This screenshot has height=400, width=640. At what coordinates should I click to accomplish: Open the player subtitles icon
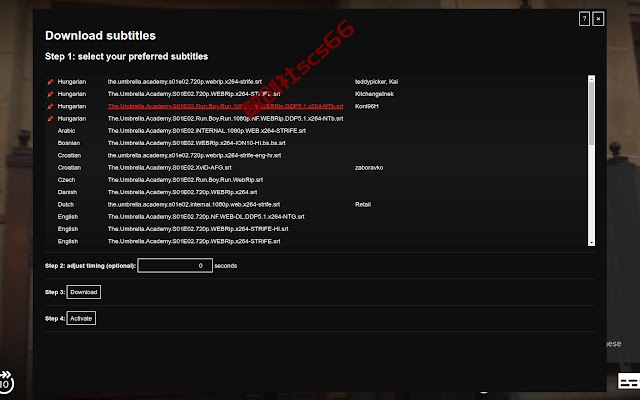point(629,381)
